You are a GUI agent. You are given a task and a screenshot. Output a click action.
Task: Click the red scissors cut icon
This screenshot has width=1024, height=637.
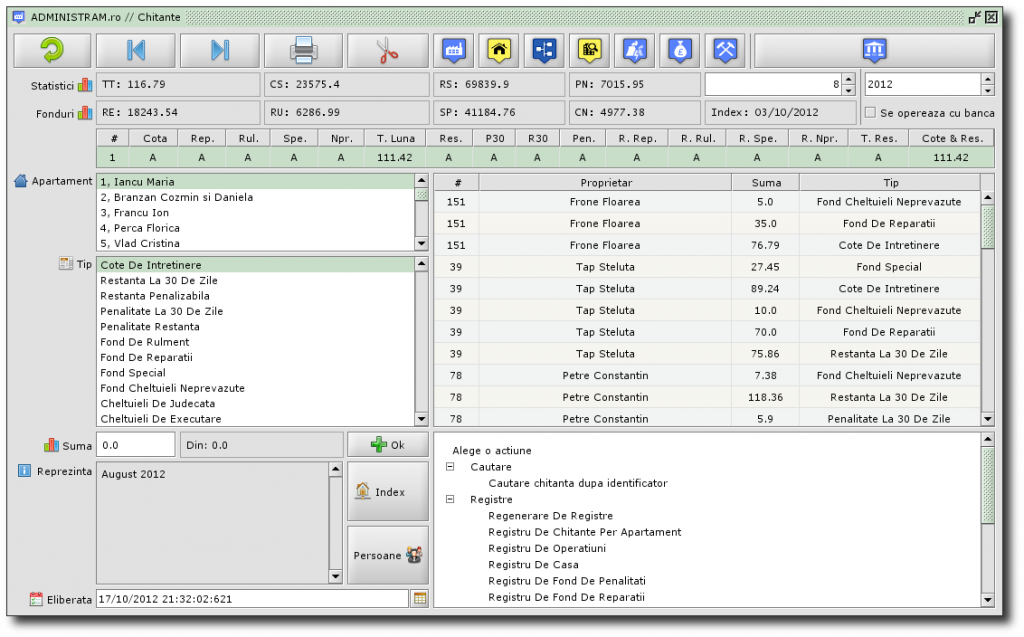[x=387, y=50]
